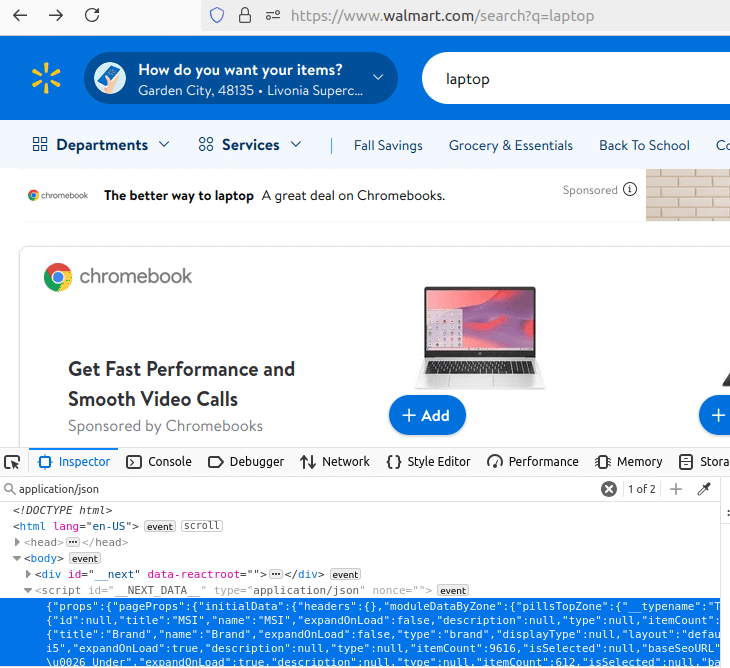This screenshot has width=730, height=668.
Task: Reload the page with the refresh icon
Action: pyautogui.click(x=92, y=15)
